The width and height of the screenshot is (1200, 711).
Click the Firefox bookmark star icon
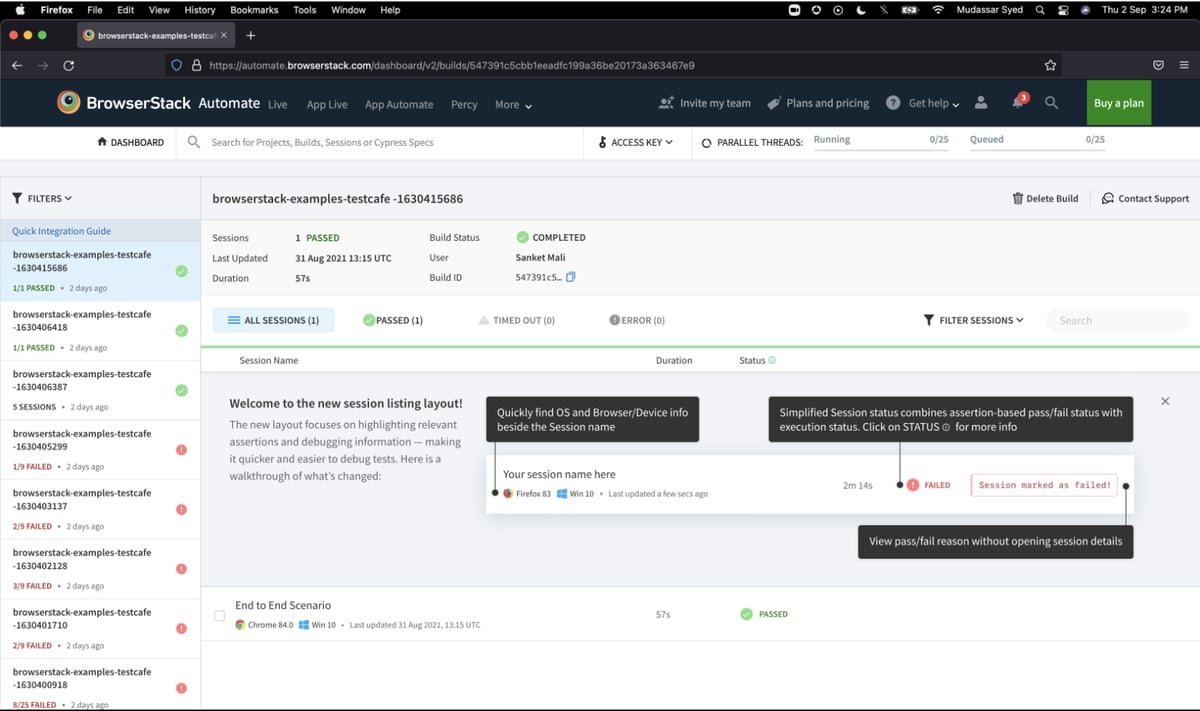(1050, 65)
